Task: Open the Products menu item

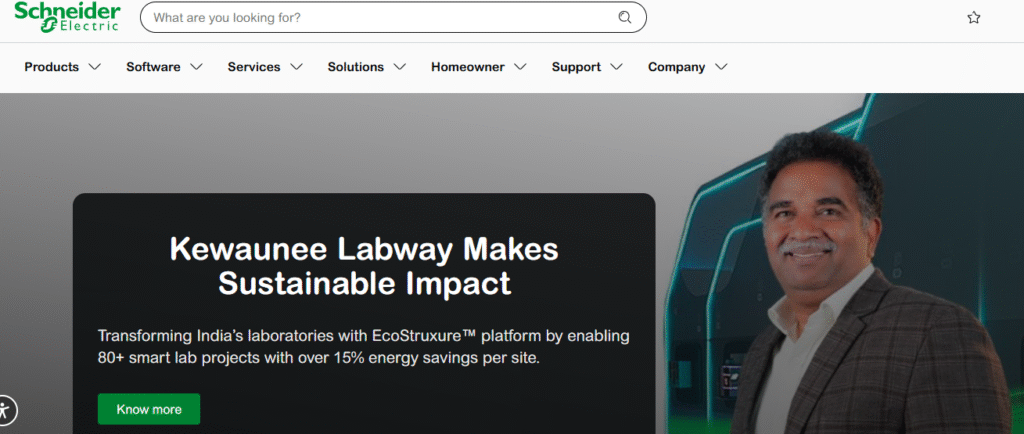Action: pyautogui.click(x=52, y=67)
